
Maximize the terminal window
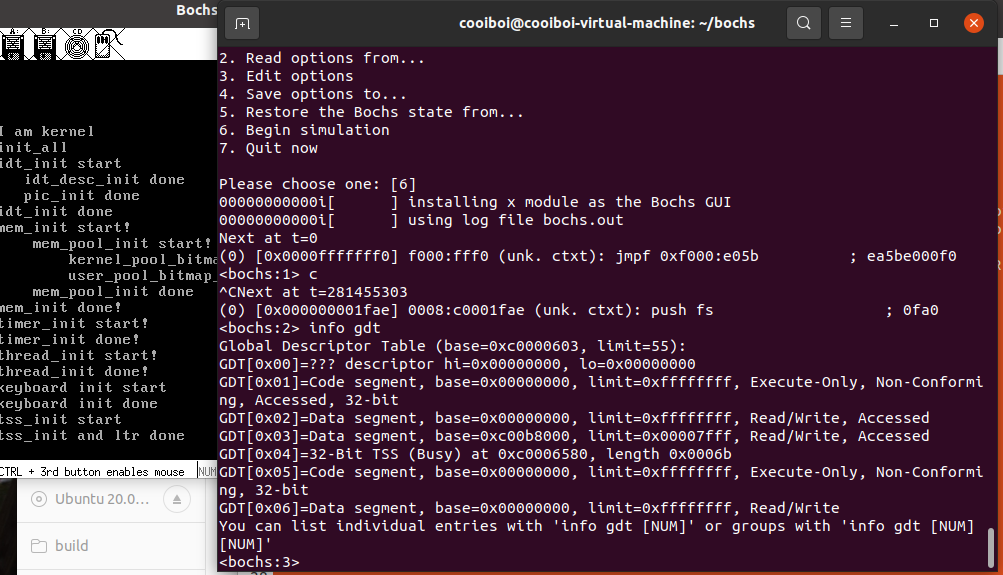[x=933, y=24]
